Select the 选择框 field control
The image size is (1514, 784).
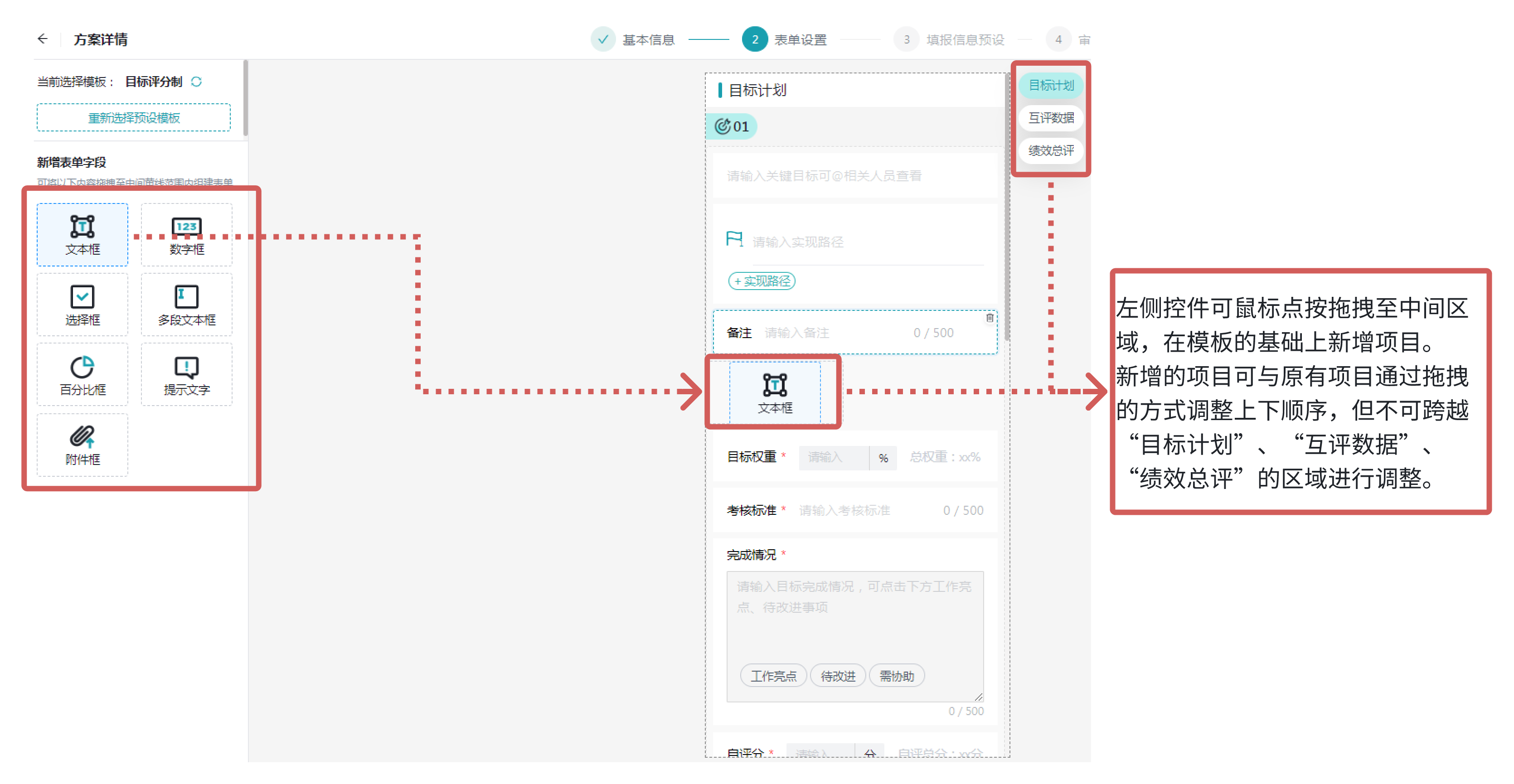82,305
